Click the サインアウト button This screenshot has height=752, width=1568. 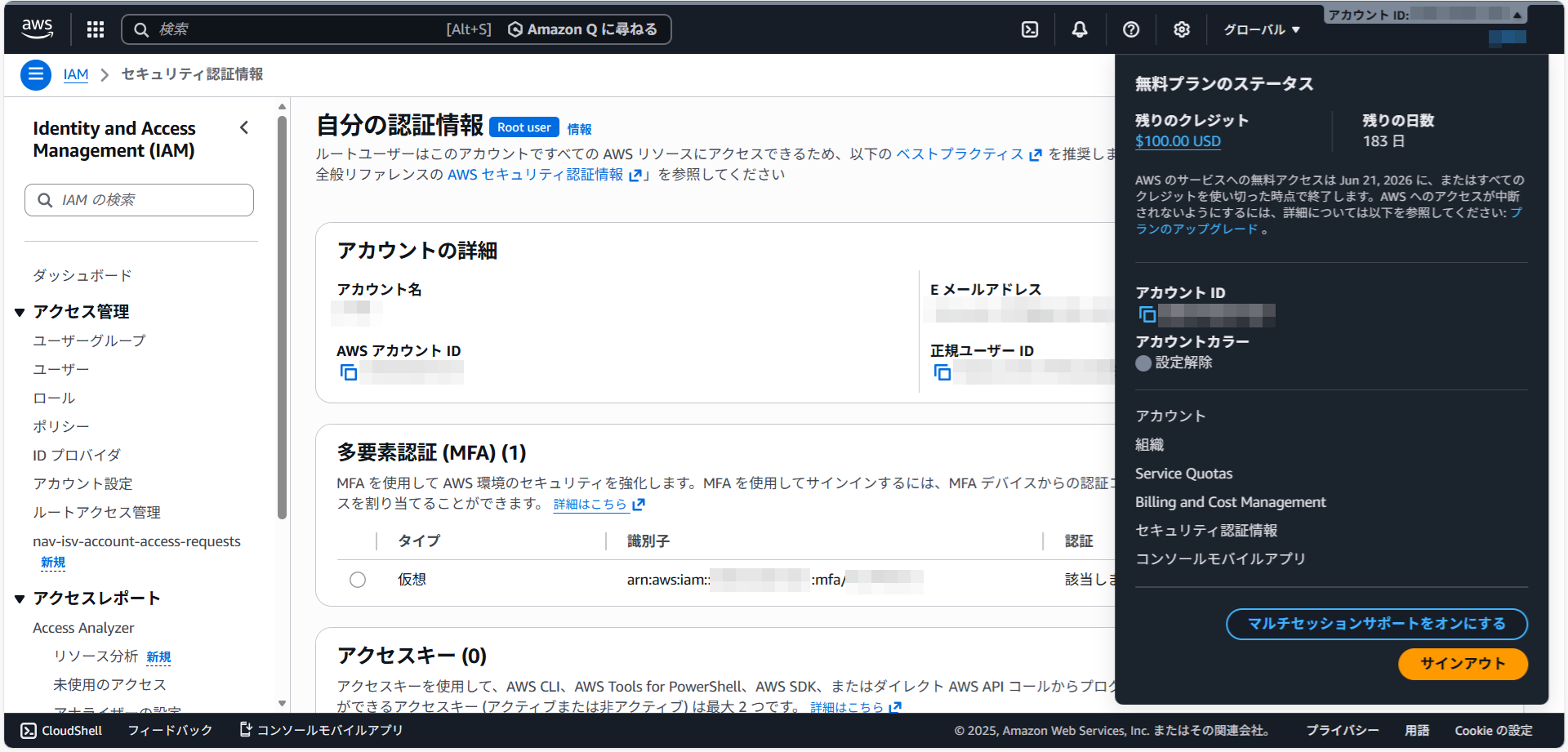1462,664
